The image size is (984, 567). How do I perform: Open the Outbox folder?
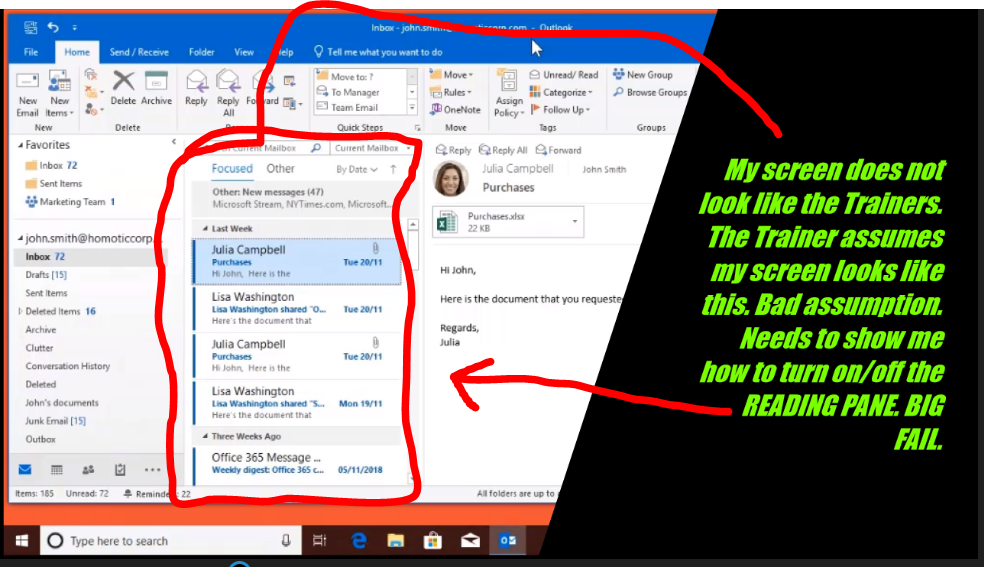[x=41, y=439]
